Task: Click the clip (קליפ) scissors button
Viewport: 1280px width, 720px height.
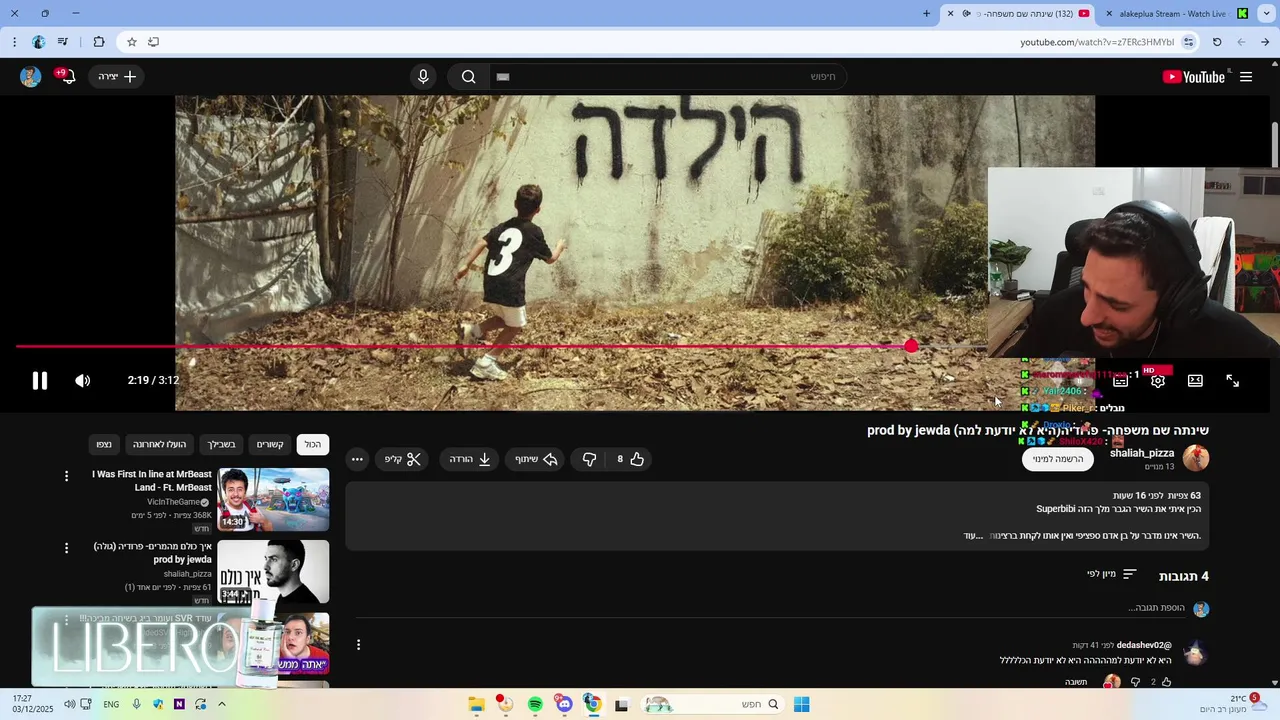Action: [x=403, y=459]
